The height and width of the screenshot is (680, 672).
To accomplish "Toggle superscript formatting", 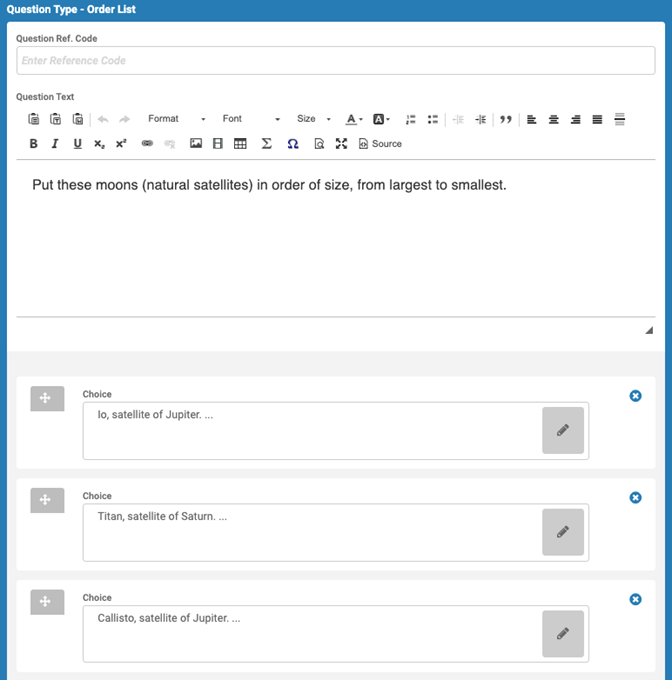I will 121,144.
